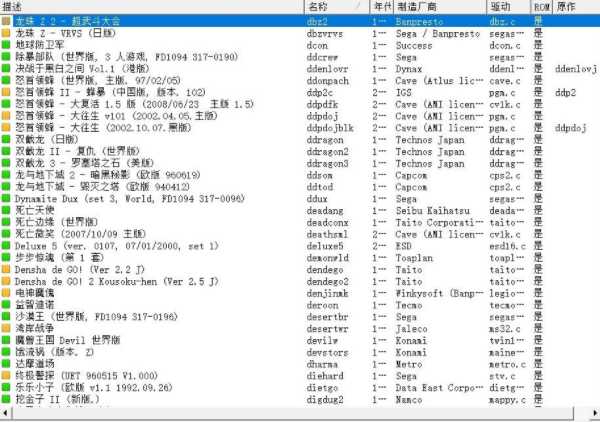Click the green icon beside 龙与地下城 2 - 暗黑秘影
This screenshot has width=600, height=422.
6,175
